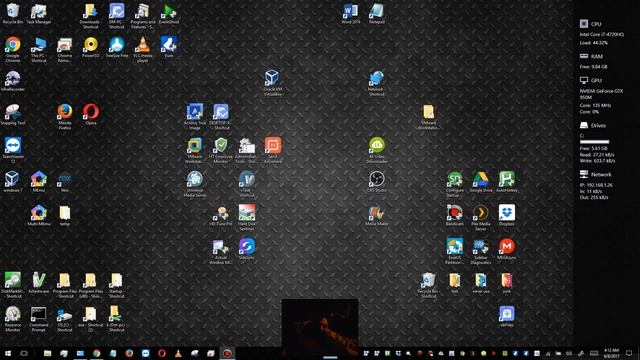Open Universal Media Server icon

[195, 184]
